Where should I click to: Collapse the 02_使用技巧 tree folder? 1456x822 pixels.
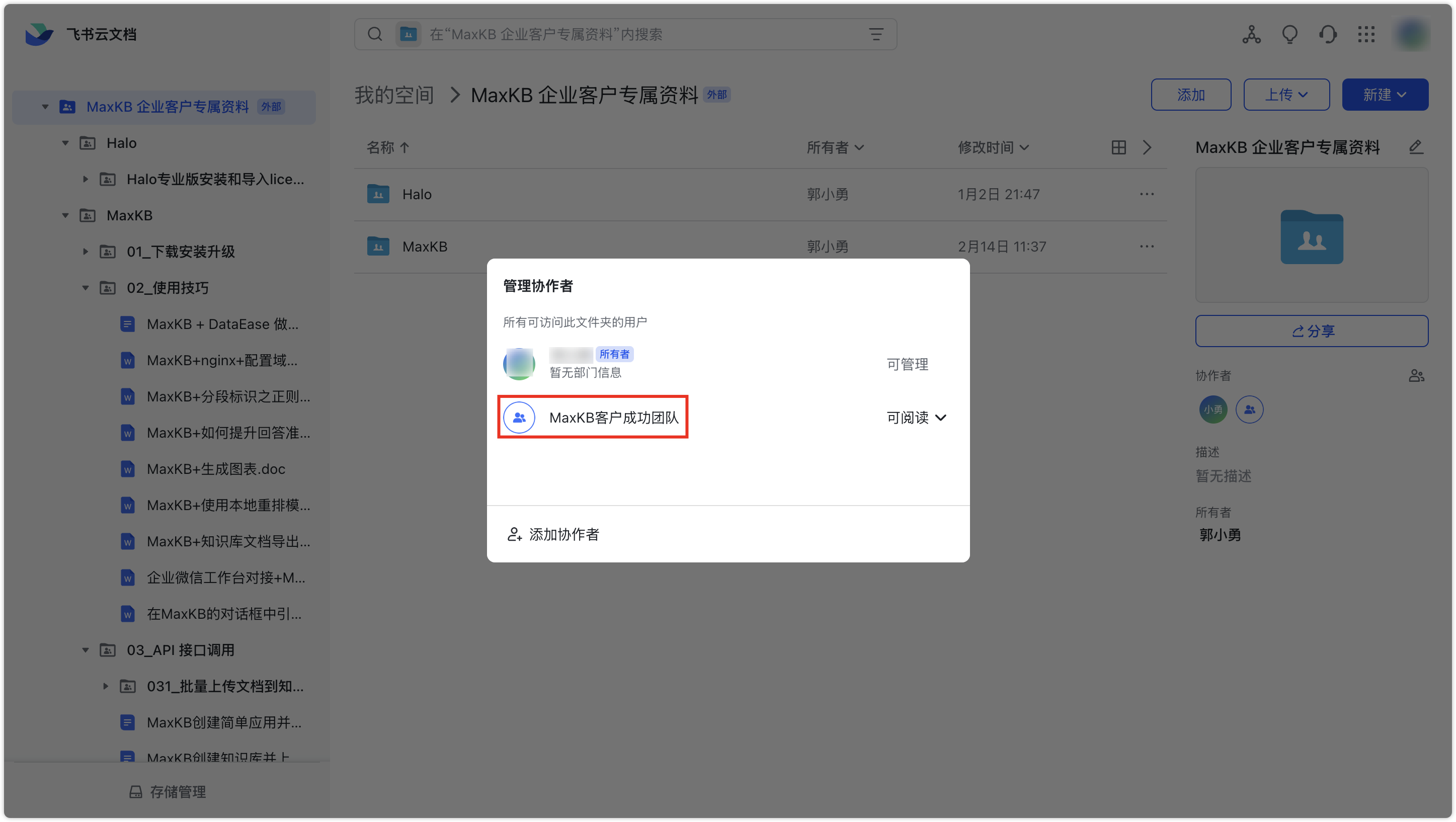click(86, 288)
